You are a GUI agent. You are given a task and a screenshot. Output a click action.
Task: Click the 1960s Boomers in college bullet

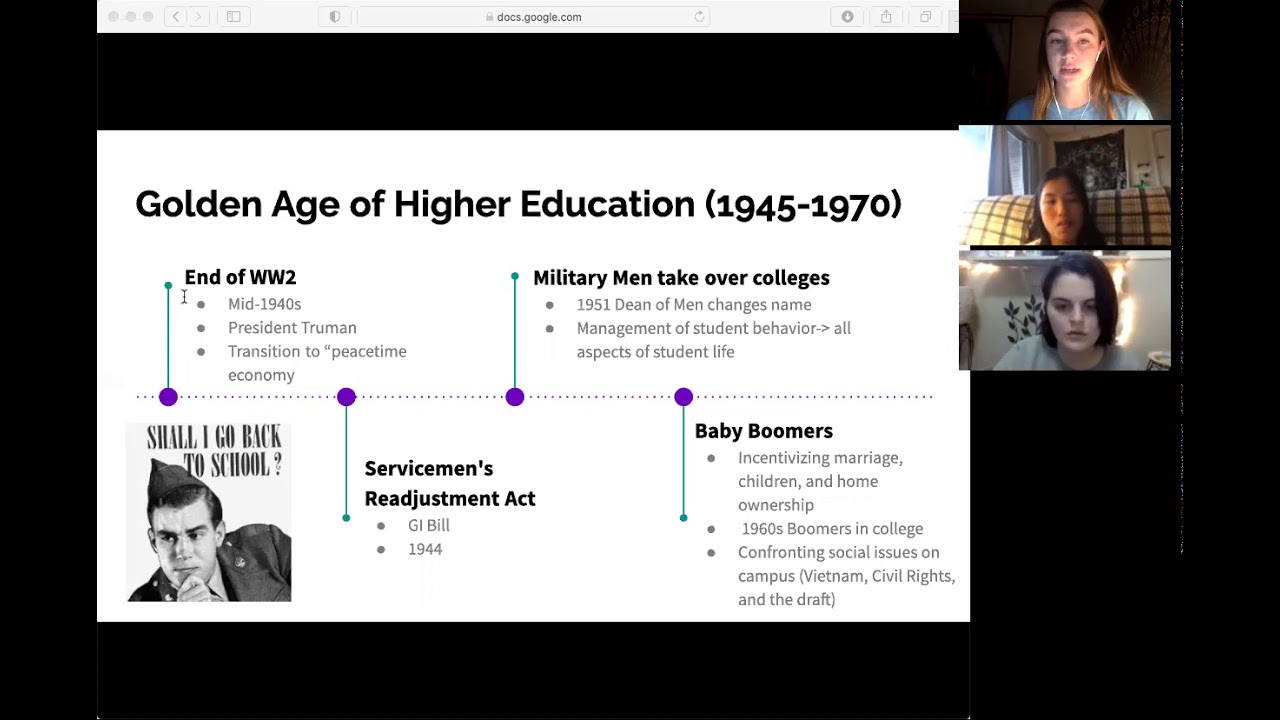point(832,529)
